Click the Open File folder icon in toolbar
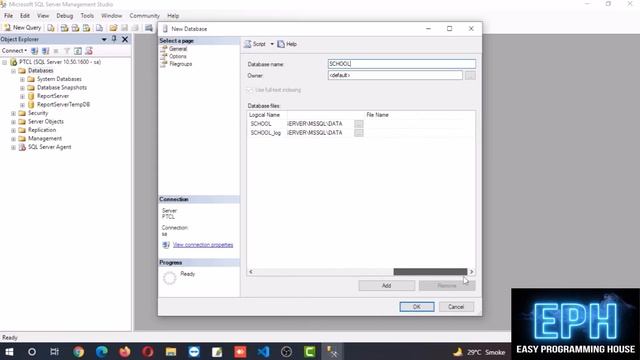This screenshot has width=640, height=360. [x=113, y=28]
